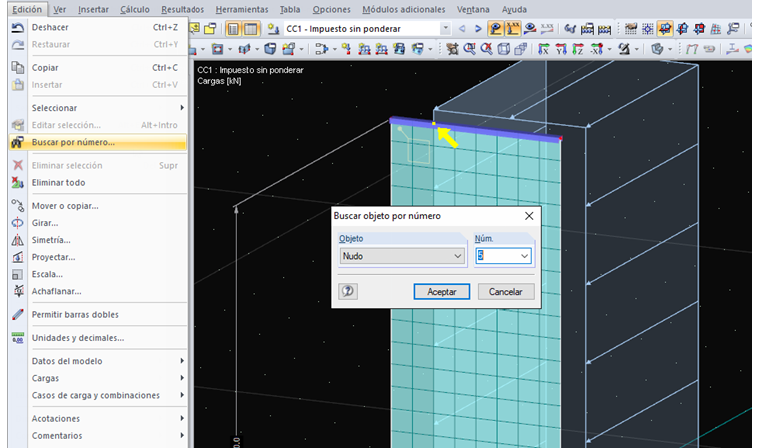The width and height of the screenshot is (760, 448).
Task: Open the Tabla menu
Action: tap(290, 9)
